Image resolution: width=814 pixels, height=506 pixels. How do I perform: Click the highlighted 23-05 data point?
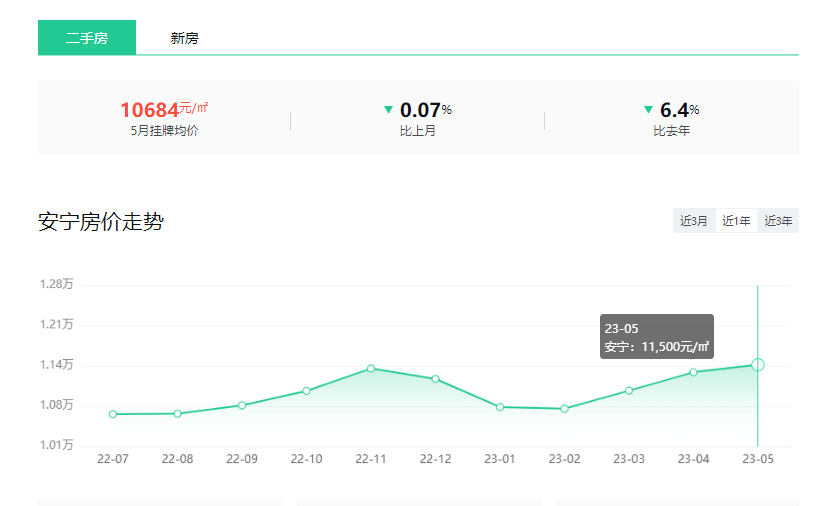pyautogui.click(x=758, y=364)
